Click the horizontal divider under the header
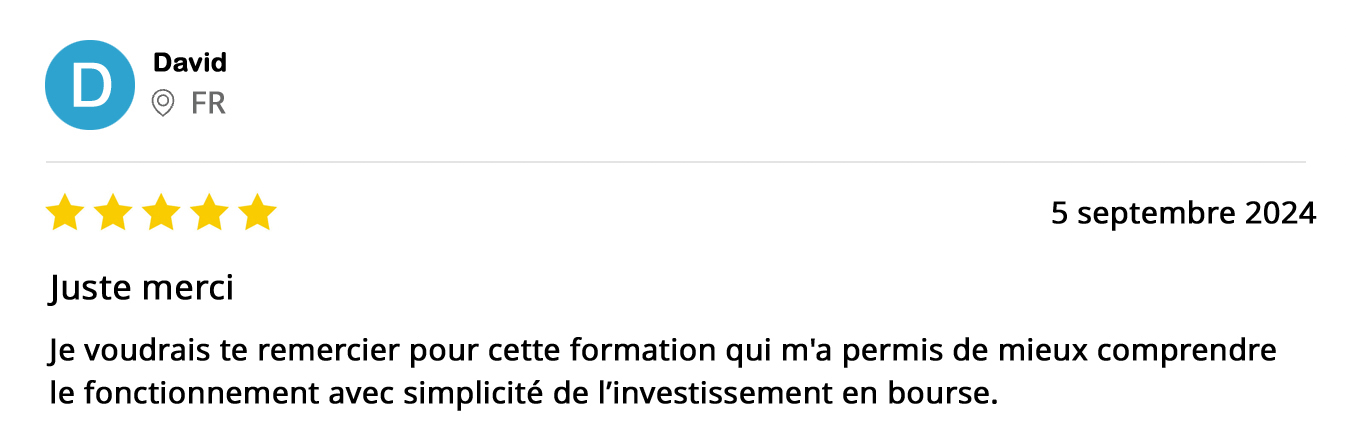This screenshot has height=440, width=1346. tap(675, 162)
